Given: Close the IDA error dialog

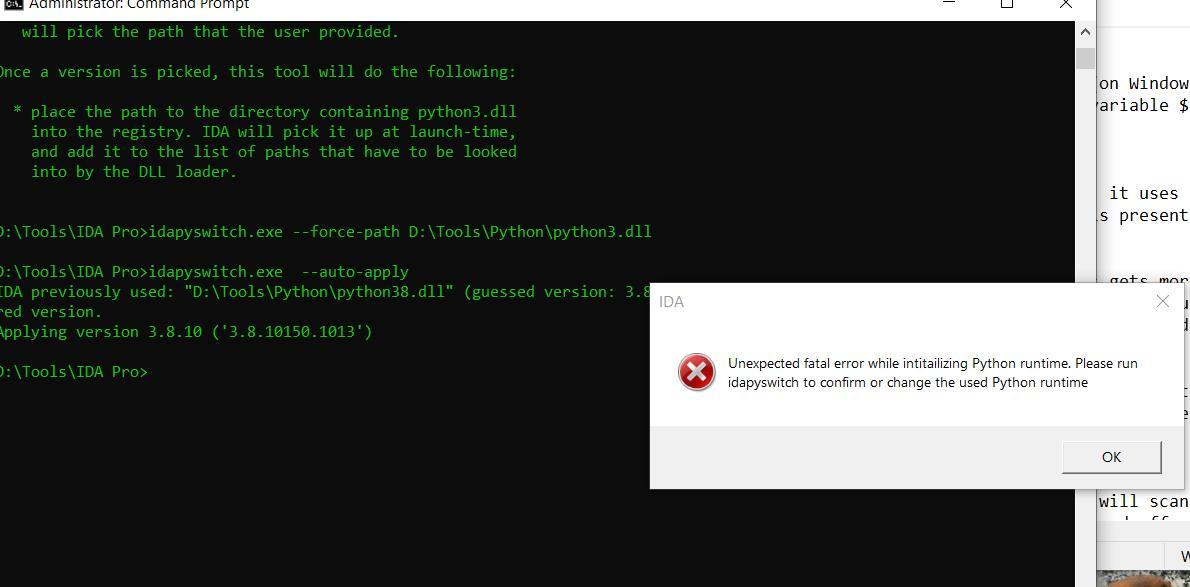Looking at the screenshot, I should point(1162,301).
